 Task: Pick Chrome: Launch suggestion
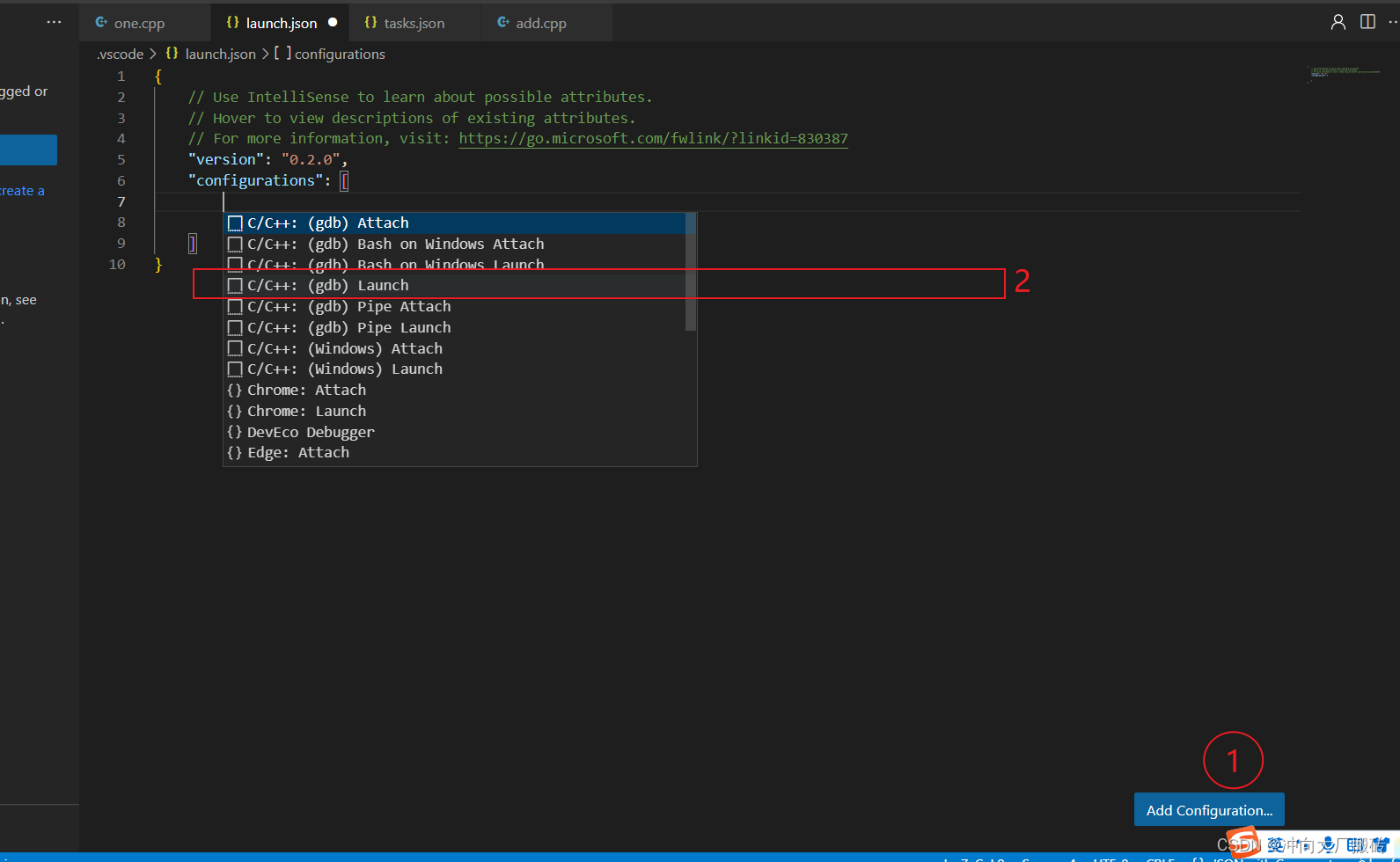coord(456,412)
